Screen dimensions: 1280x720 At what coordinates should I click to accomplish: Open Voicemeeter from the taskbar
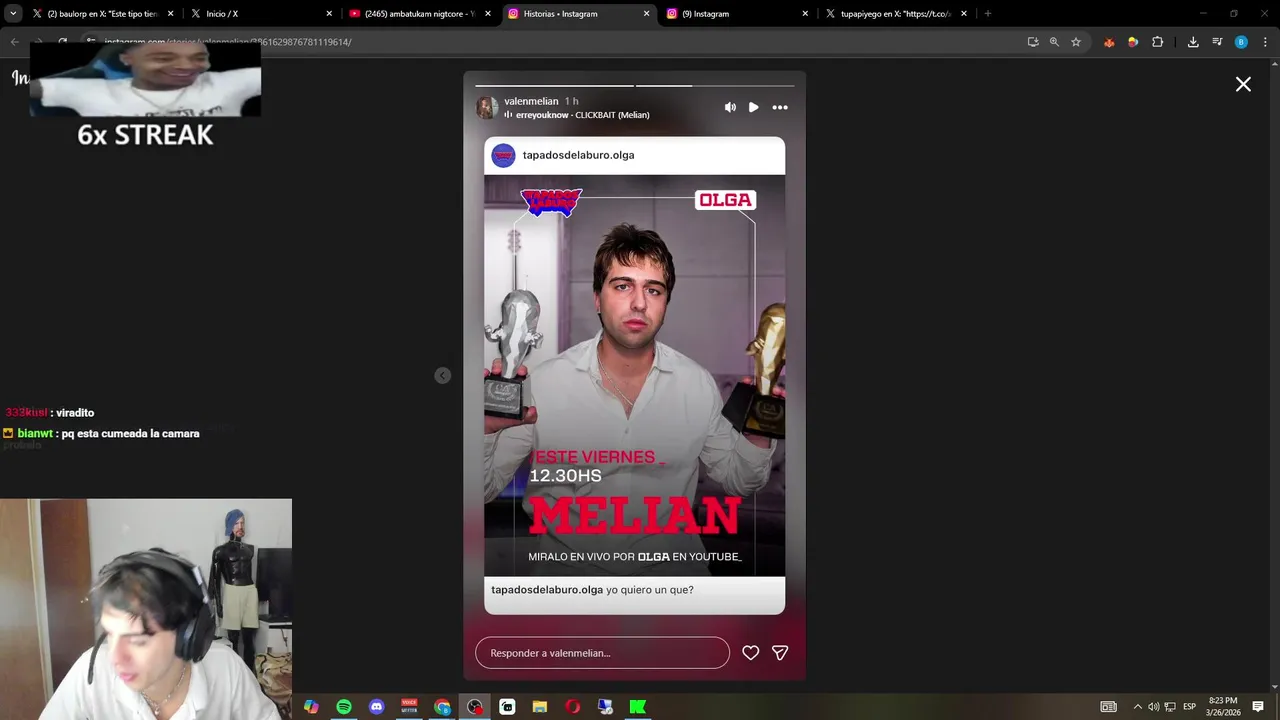[x=409, y=707]
